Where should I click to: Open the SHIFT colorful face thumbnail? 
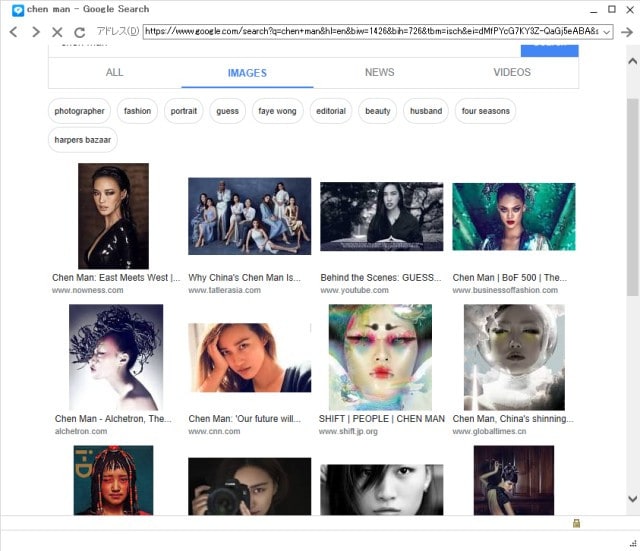pyautogui.click(x=380, y=357)
